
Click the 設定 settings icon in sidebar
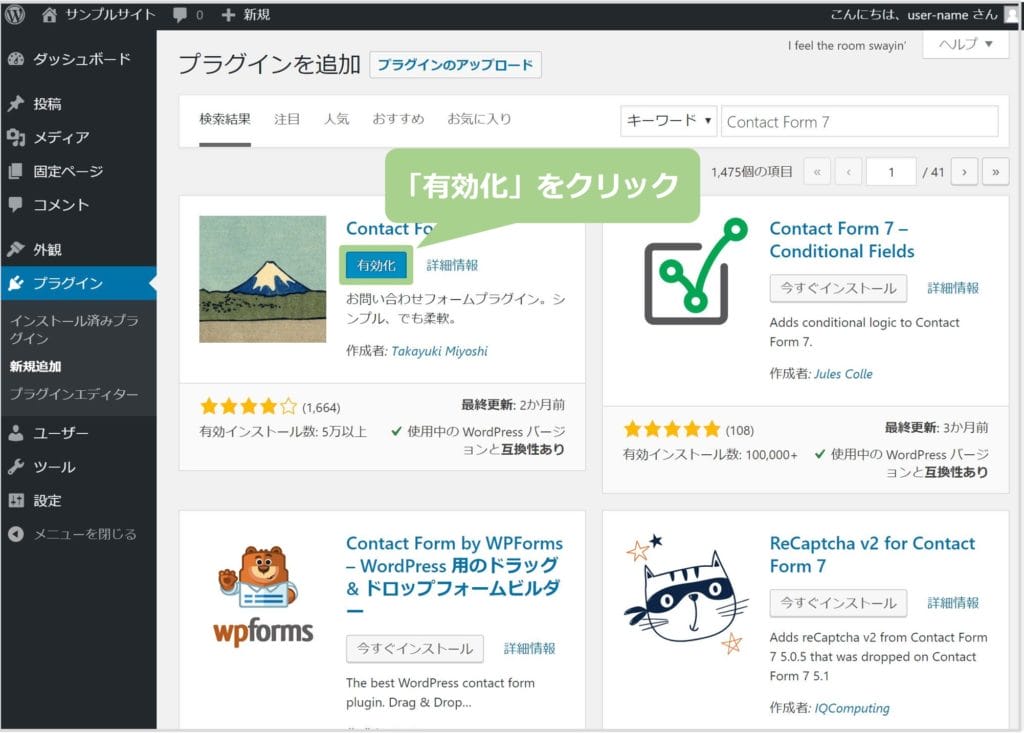16,500
